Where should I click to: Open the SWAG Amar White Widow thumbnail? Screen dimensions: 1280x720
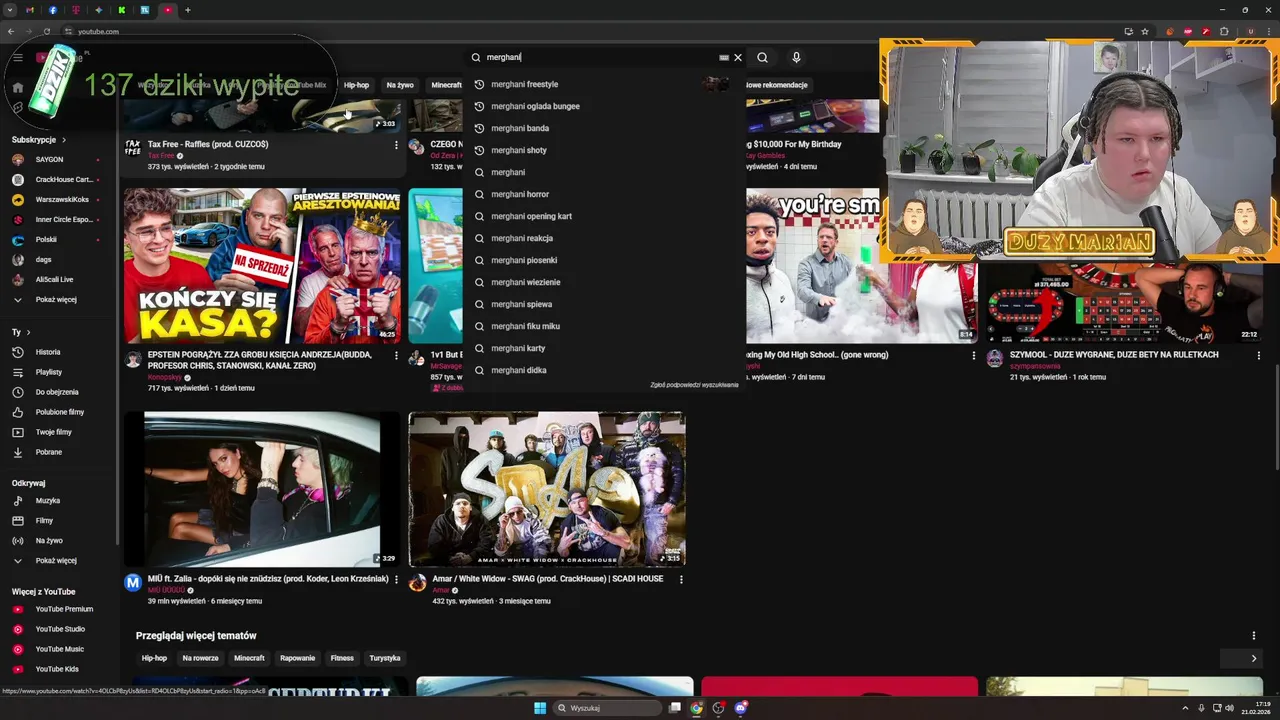point(547,489)
